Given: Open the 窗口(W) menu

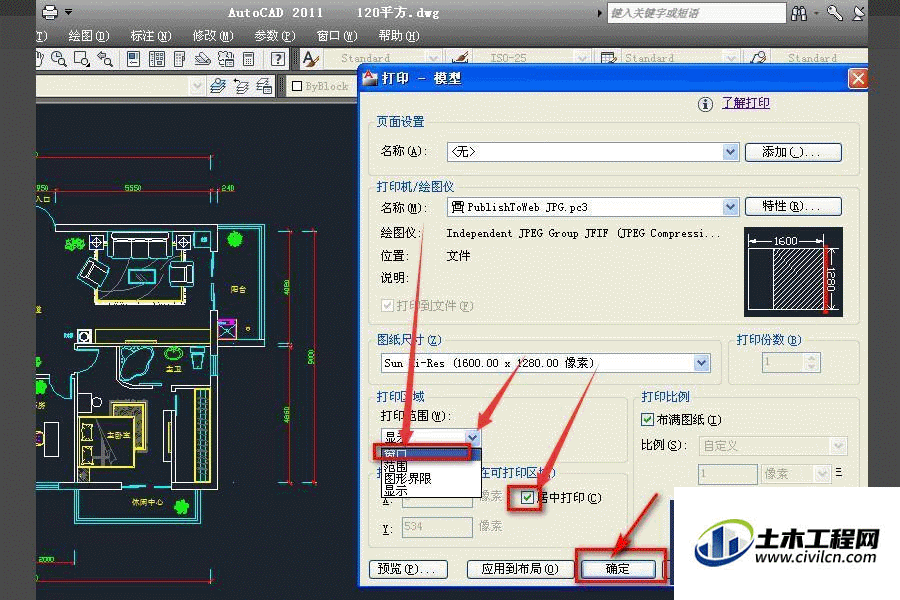Looking at the screenshot, I should (x=337, y=36).
